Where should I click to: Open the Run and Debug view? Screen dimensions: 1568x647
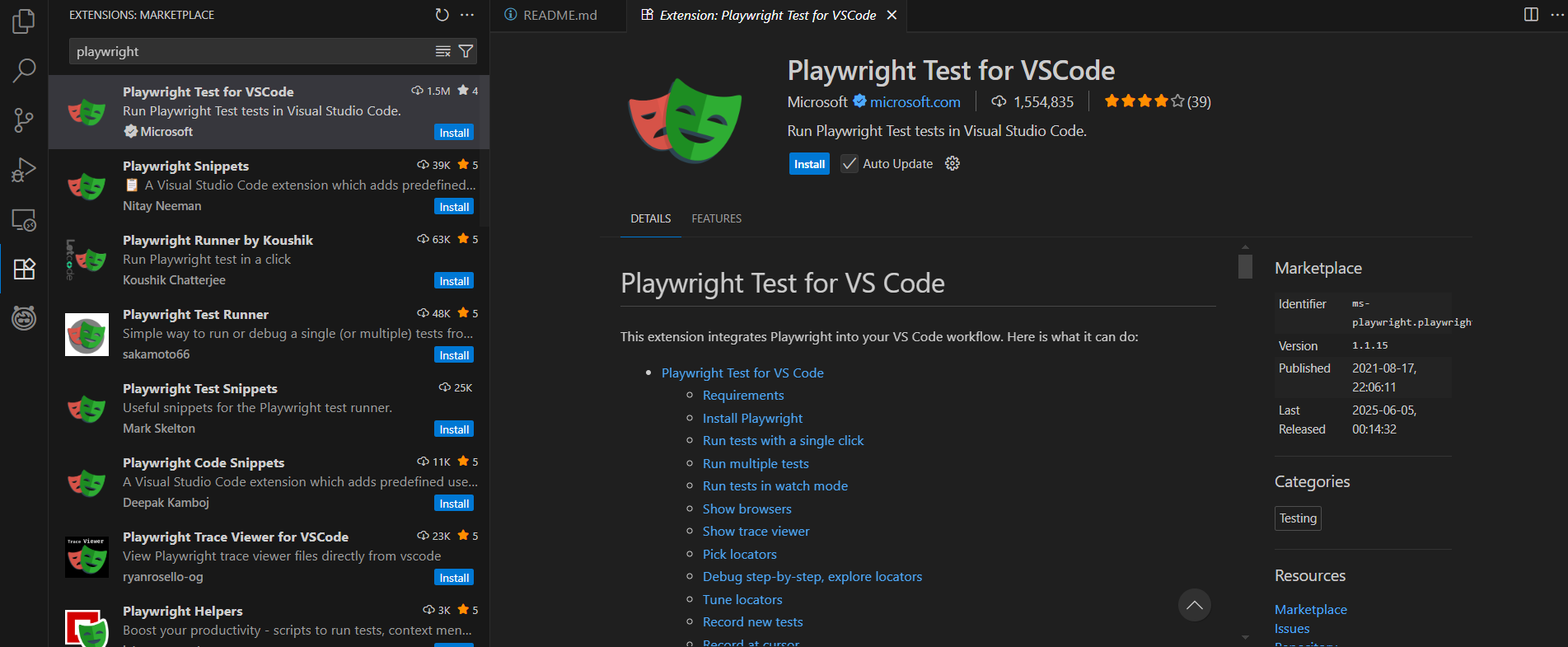tap(24, 170)
